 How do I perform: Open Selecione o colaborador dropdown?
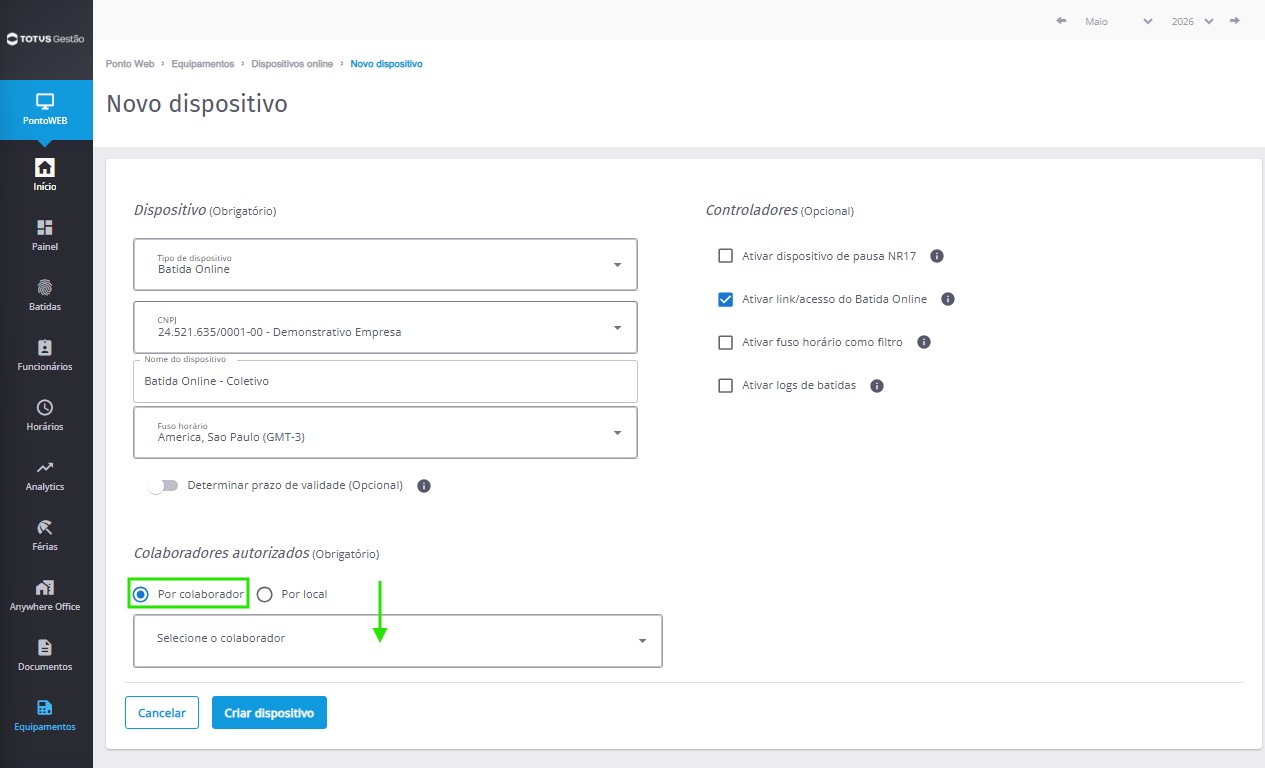pyautogui.click(x=398, y=640)
